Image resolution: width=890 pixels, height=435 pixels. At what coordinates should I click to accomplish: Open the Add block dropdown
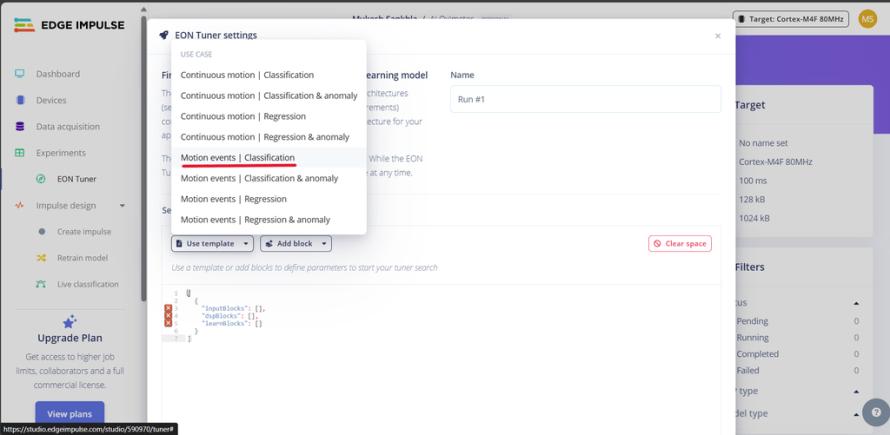(296, 244)
